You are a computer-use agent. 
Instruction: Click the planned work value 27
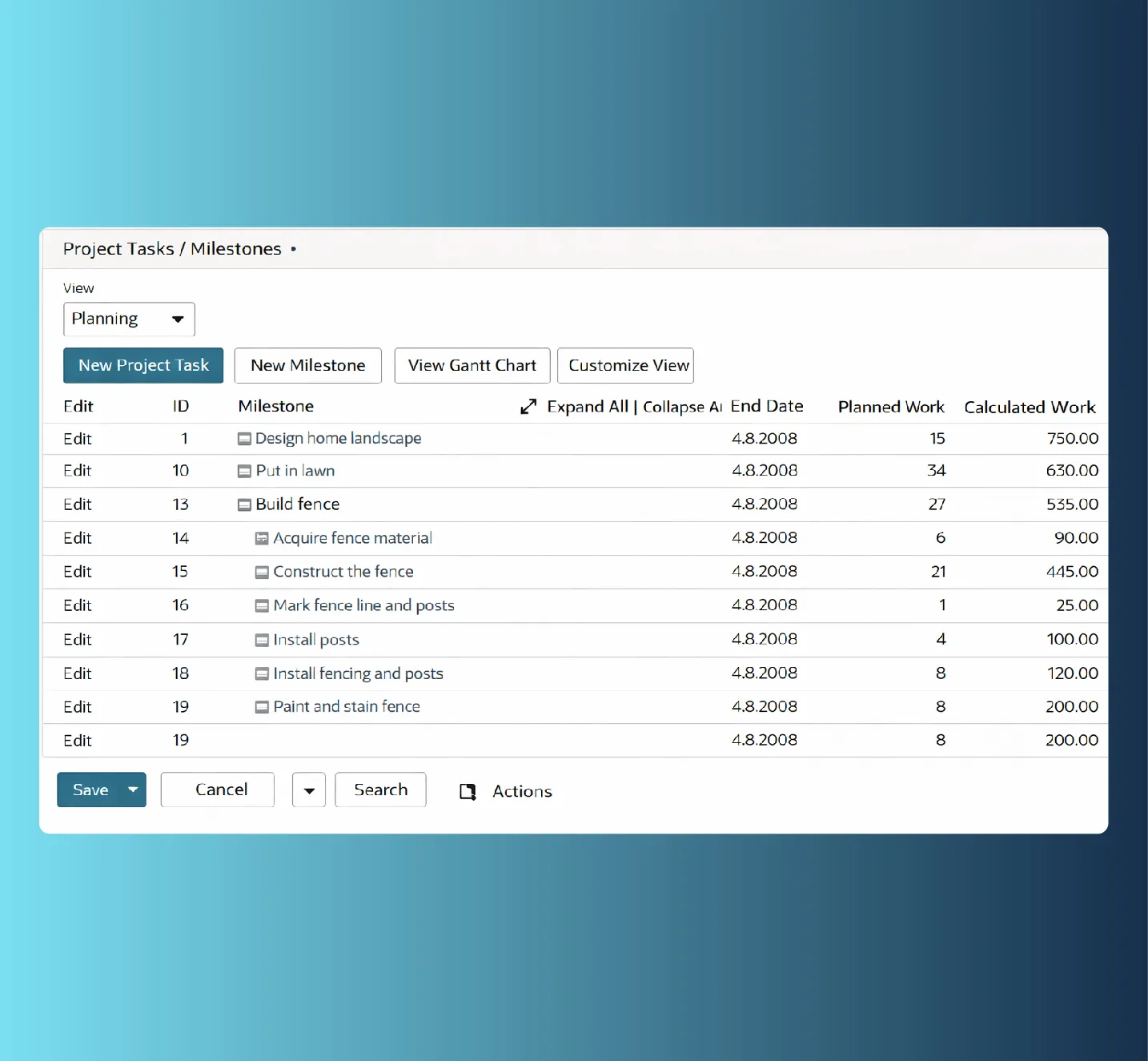coord(937,504)
